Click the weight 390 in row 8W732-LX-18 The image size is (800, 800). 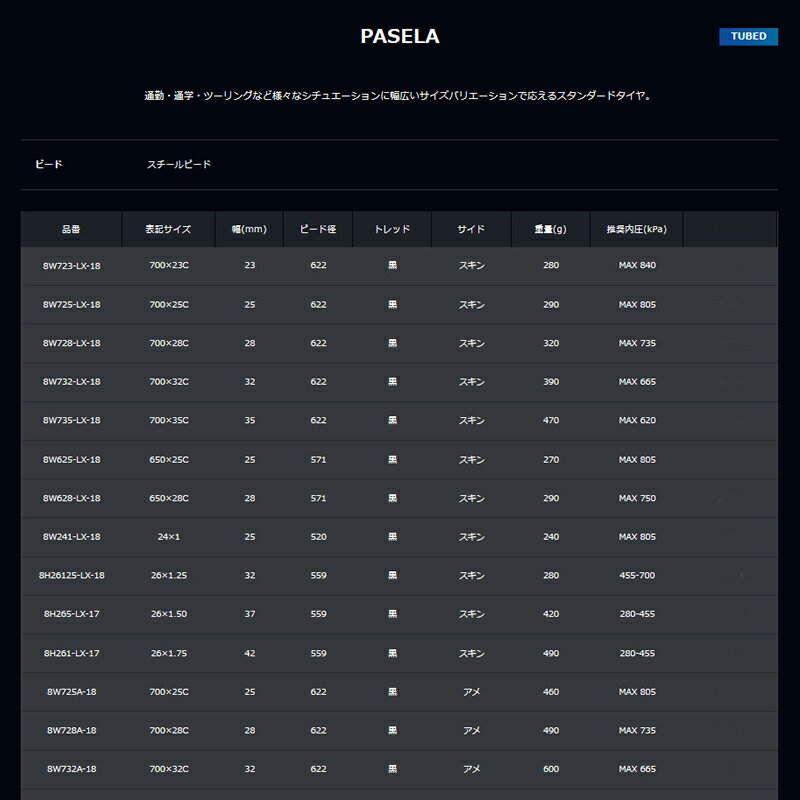click(551, 382)
